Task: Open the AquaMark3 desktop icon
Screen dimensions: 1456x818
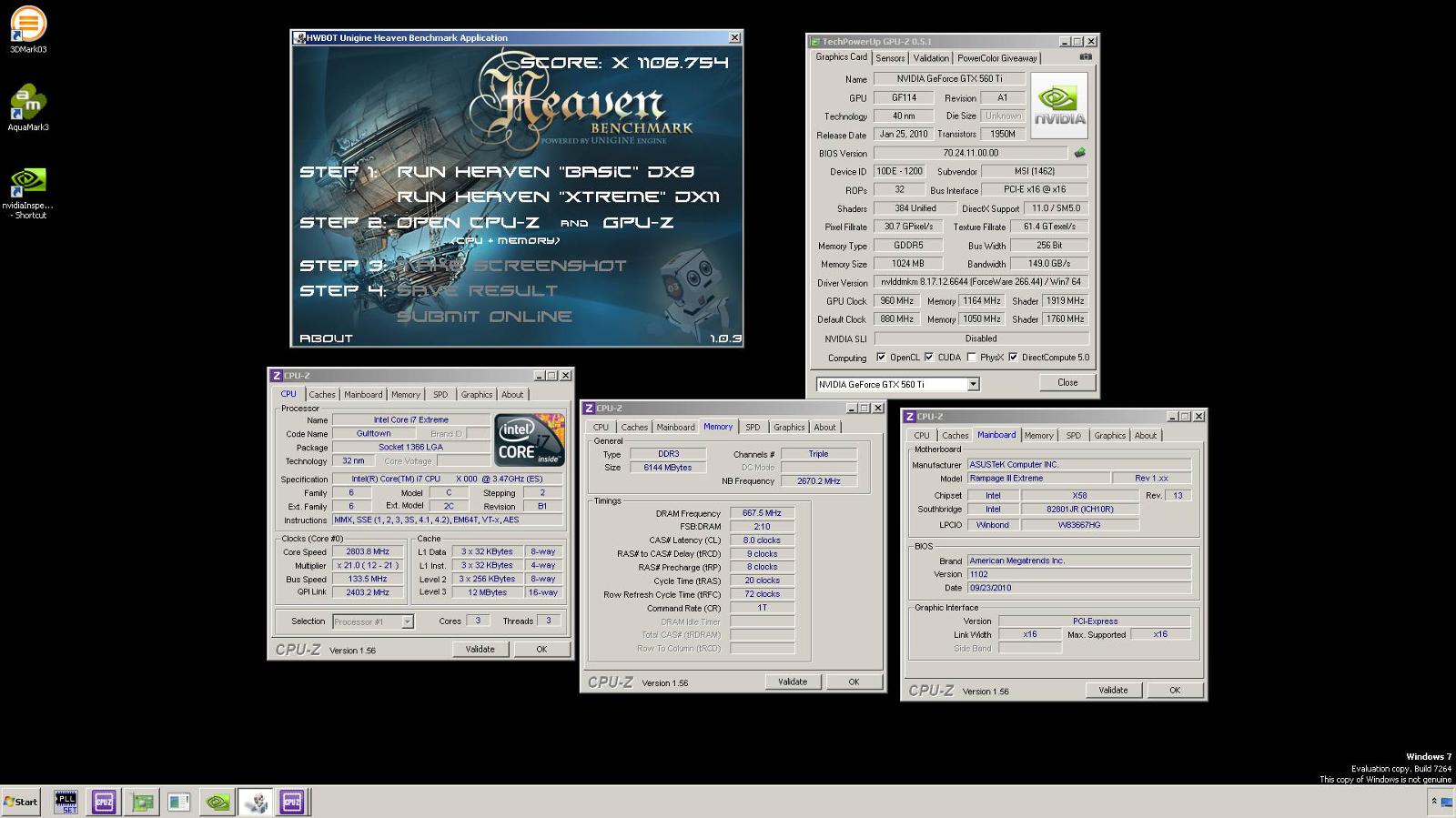Action: pyautogui.click(x=28, y=107)
